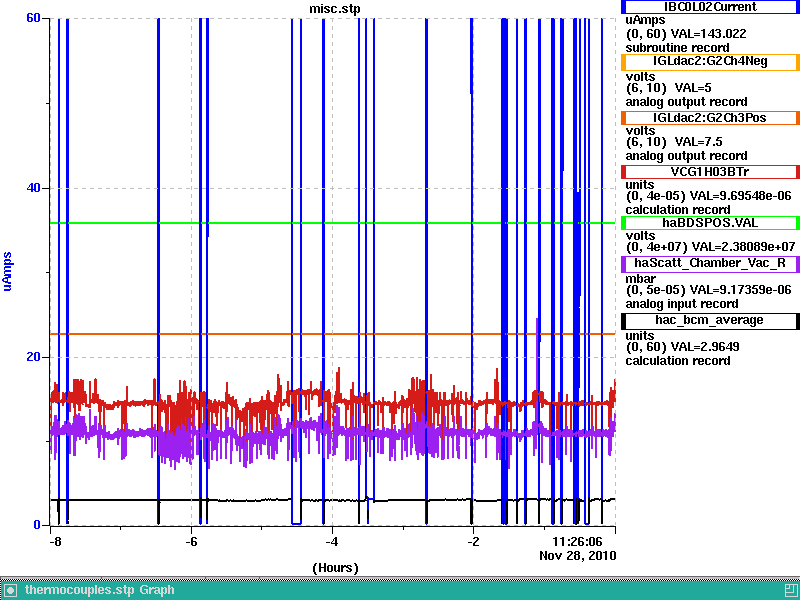Click the mbar units label
Viewport: 800px width, 600px height.
(x=640, y=279)
